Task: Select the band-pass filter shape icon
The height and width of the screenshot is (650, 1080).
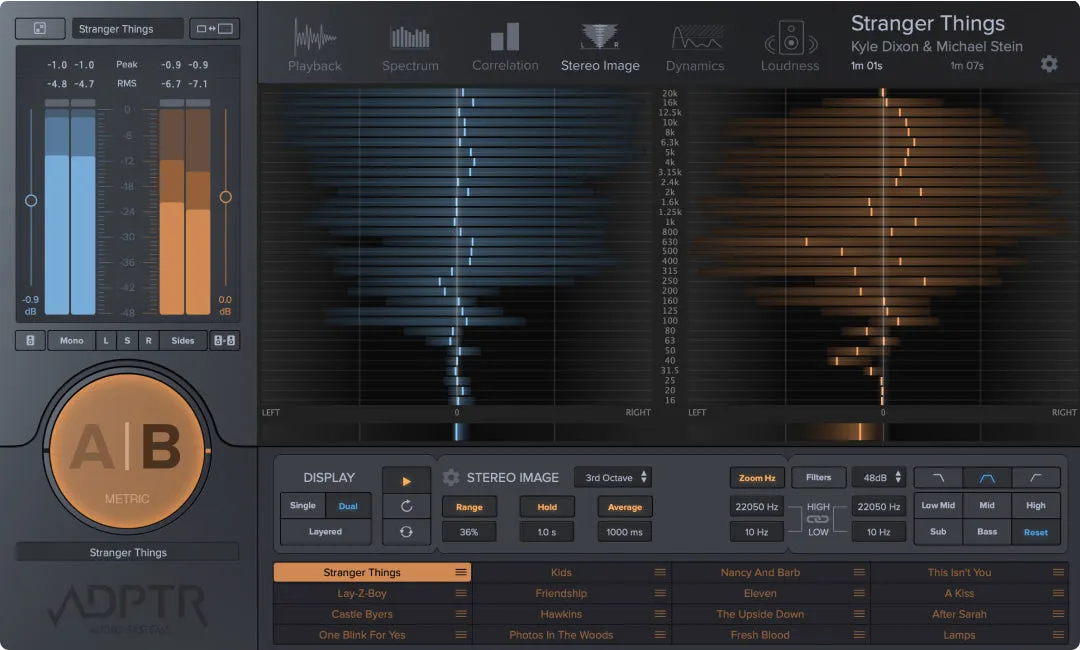Action: (987, 477)
